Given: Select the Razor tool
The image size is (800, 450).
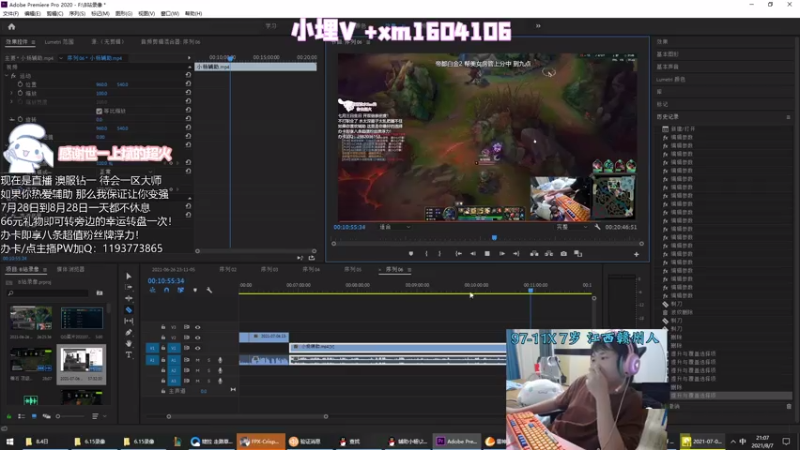Looking at the screenshot, I should point(129,310).
